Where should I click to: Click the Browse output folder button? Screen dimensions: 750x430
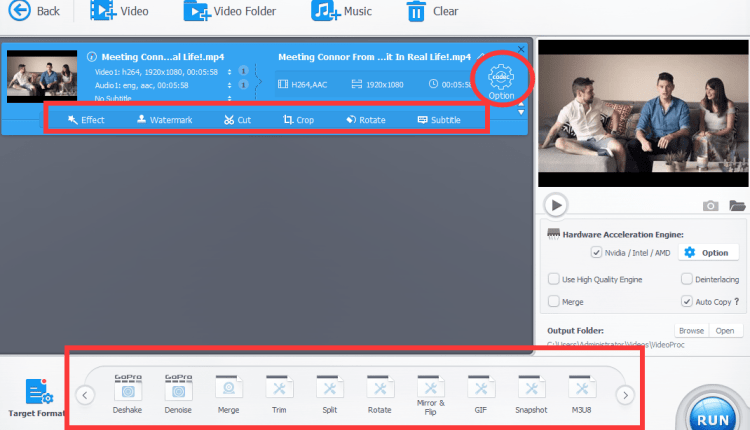point(692,331)
